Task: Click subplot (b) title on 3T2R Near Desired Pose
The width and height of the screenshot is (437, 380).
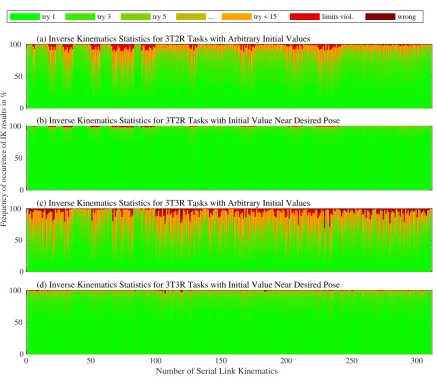Action: coord(188,120)
